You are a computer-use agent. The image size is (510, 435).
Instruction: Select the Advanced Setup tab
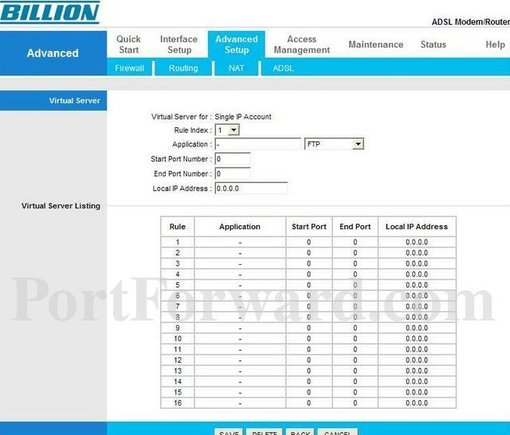coord(236,44)
